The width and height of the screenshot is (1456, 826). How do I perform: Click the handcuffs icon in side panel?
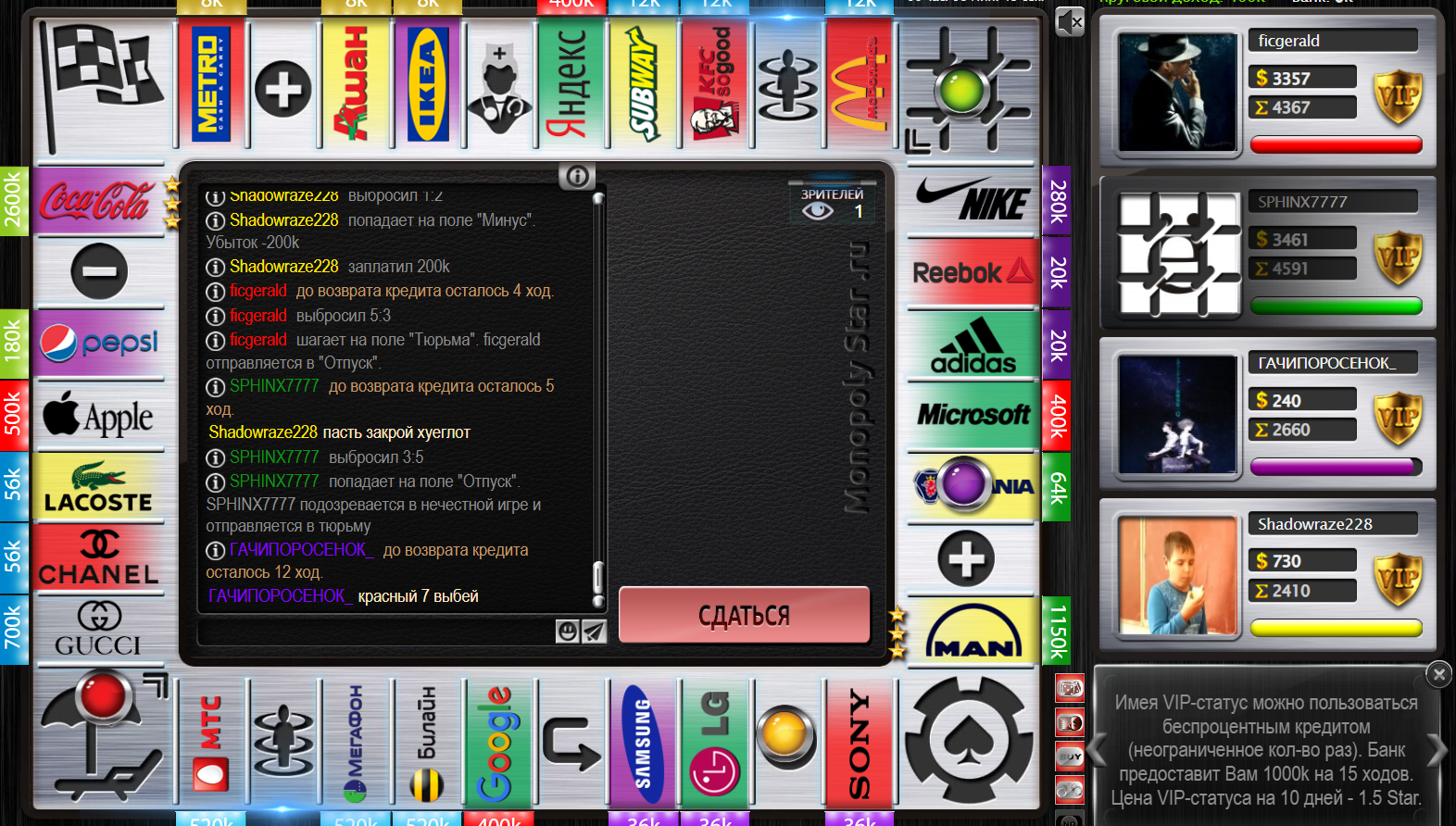click(1070, 791)
